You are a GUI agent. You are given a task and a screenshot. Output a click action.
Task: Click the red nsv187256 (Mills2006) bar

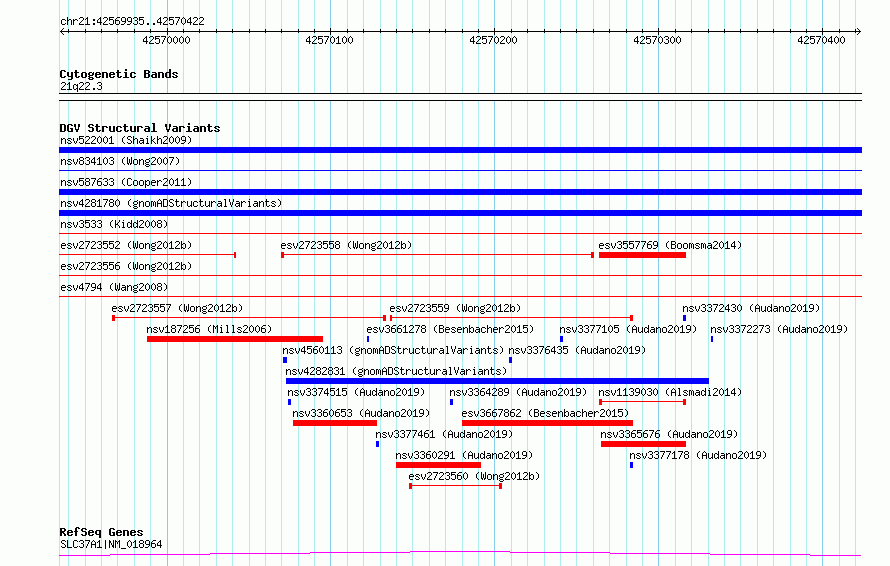point(234,339)
